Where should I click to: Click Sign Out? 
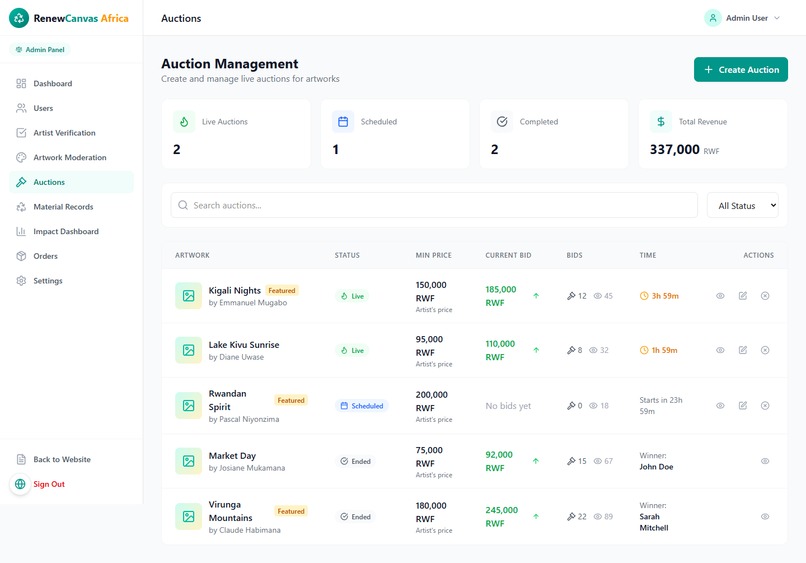(49, 484)
